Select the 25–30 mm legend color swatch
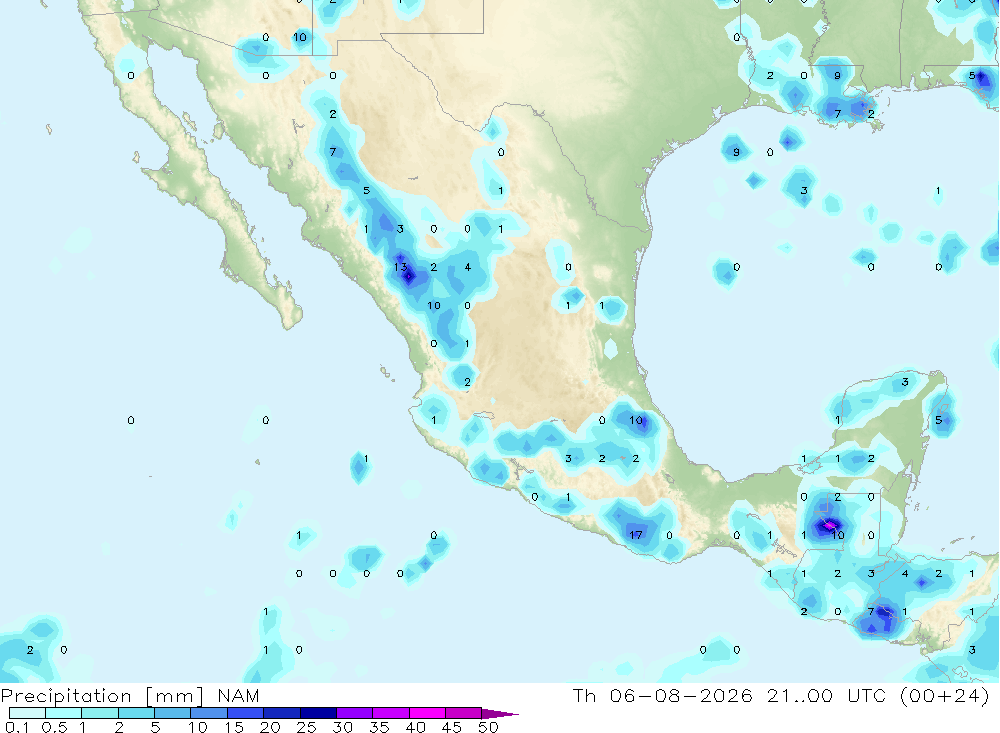 click(x=318, y=713)
